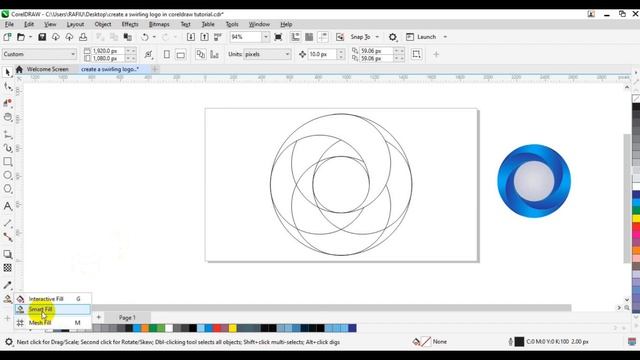The width and height of the screenshot is (640, 360).
Task: Open the Units pixels dropdown
Action: (x=267, y=54)
